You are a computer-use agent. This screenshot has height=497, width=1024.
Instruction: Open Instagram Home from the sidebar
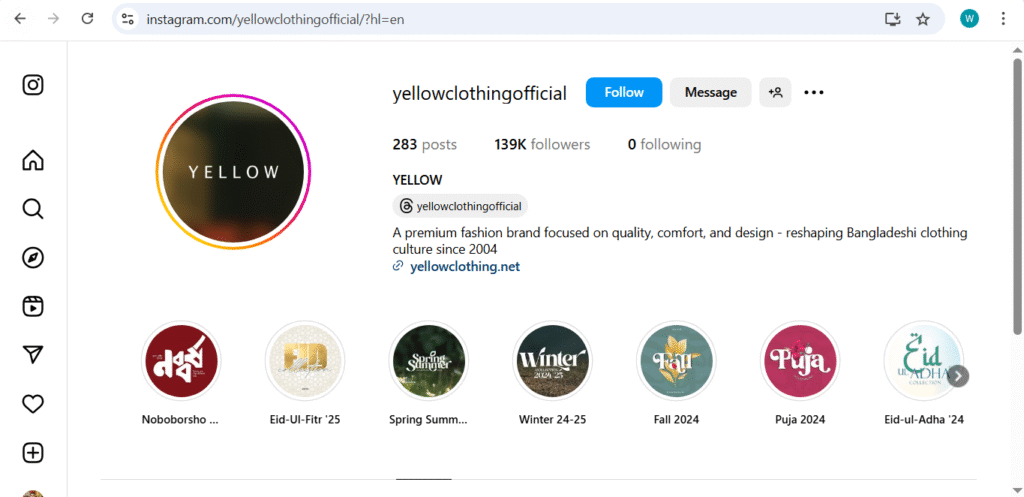pyautogui.click(x=33, y=160)
